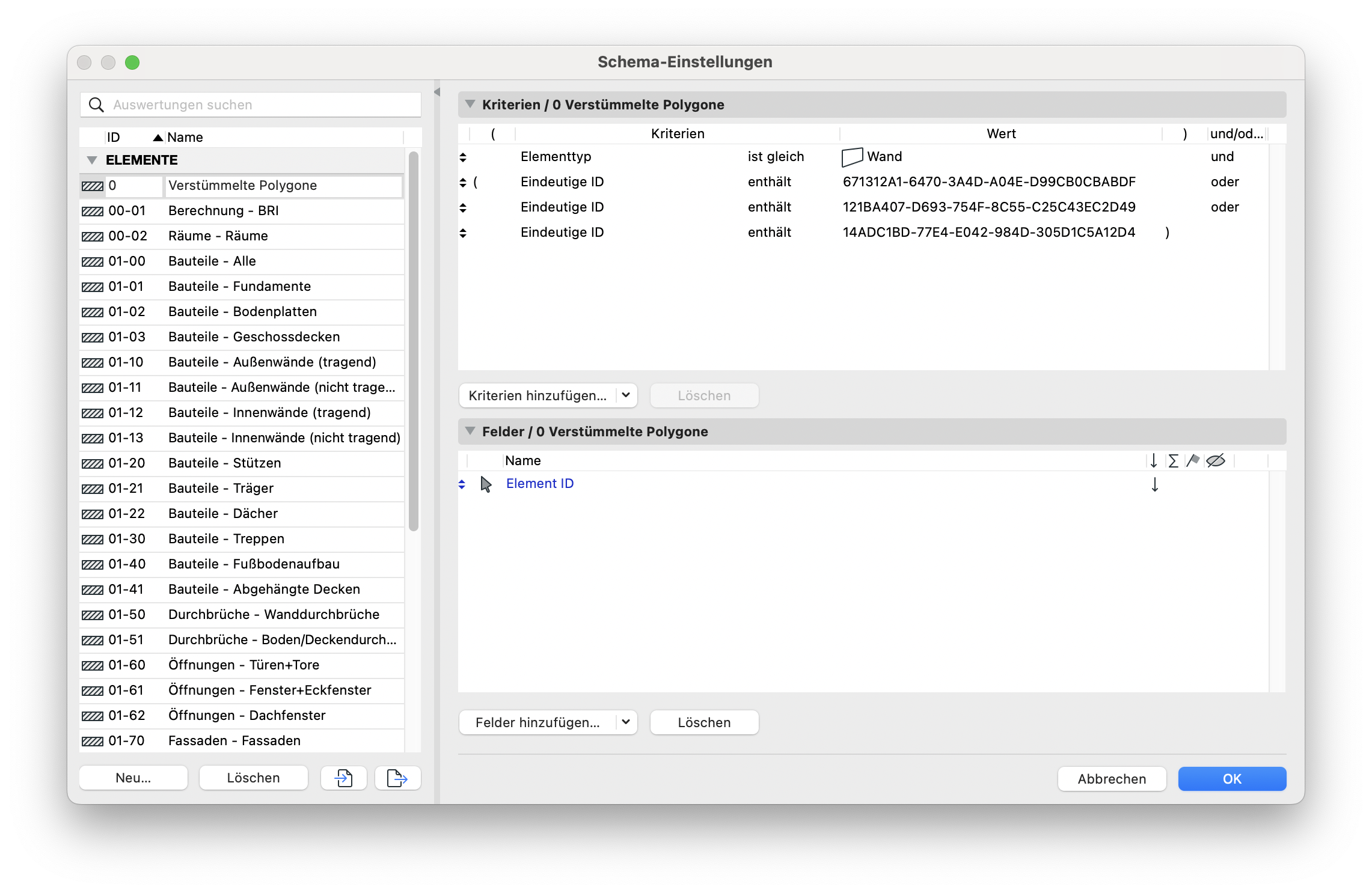Select Räume - Räume schema
The height and width of the screenshot is (893, 1372).
(x=242, y=236)
